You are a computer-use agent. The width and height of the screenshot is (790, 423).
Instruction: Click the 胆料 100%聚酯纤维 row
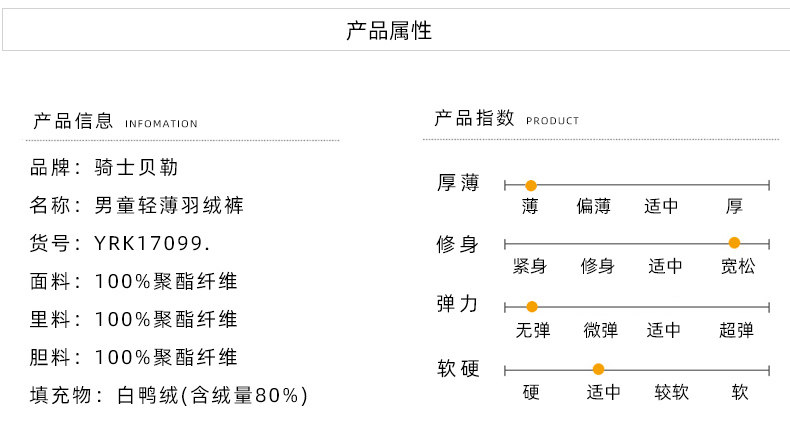(x=134, y=357)
